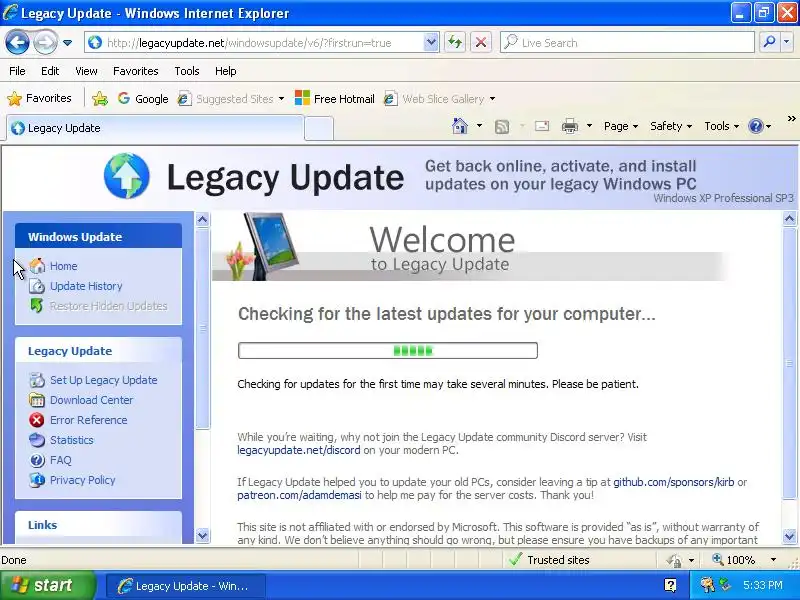Open the Page command bar menu
The width and height of the screenshot is (800, 600).
[x=620, y=126]
